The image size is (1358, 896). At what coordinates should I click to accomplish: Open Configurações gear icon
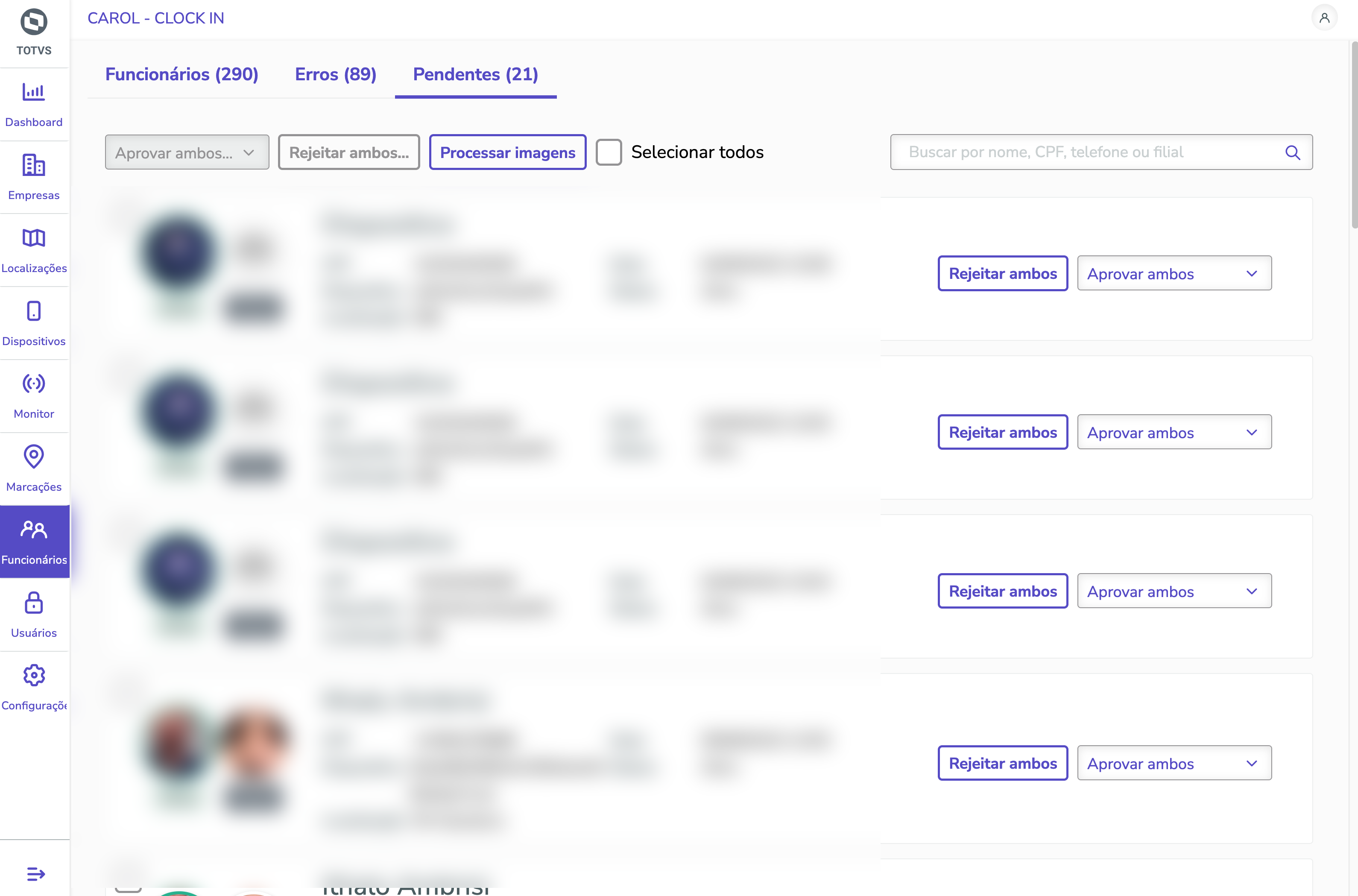point(34,676)
